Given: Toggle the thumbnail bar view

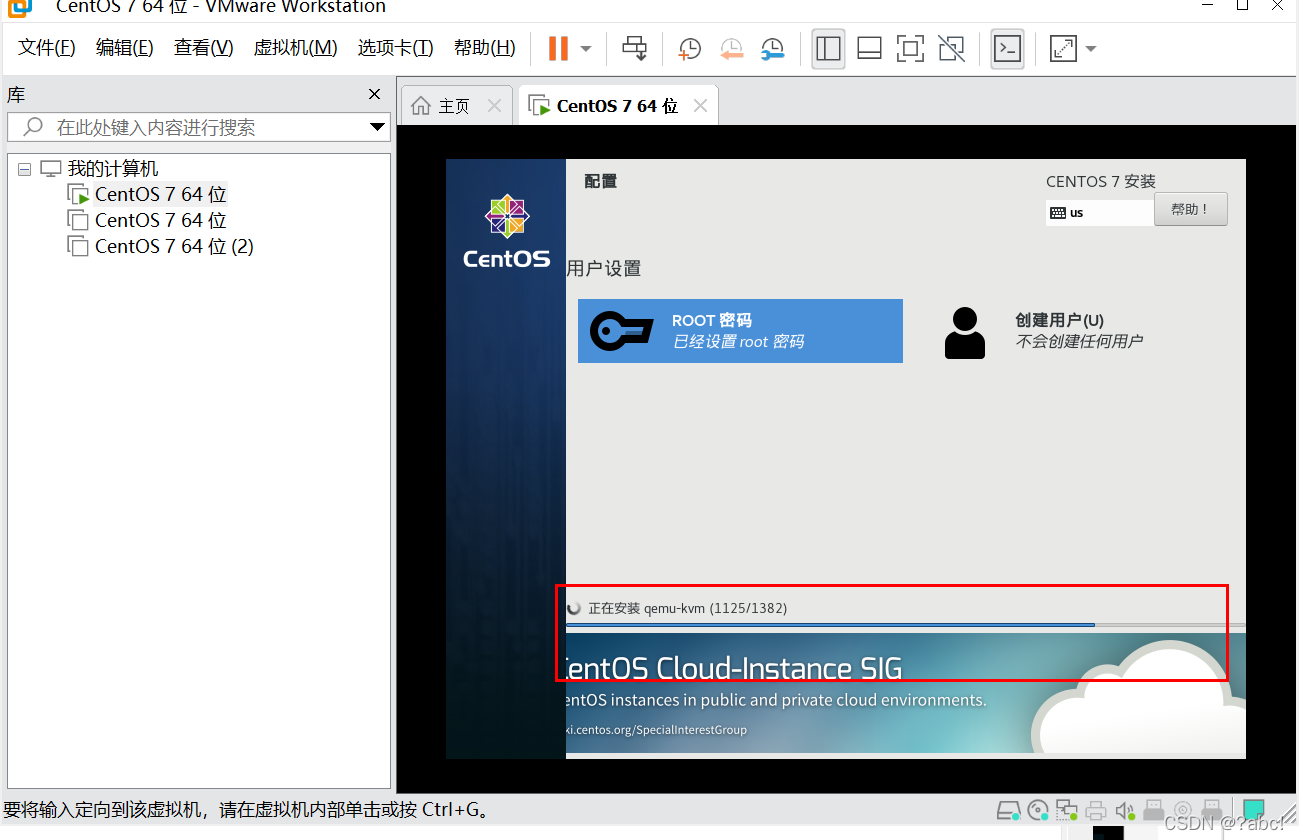Looking at the screenshot, I should point(869,48).
